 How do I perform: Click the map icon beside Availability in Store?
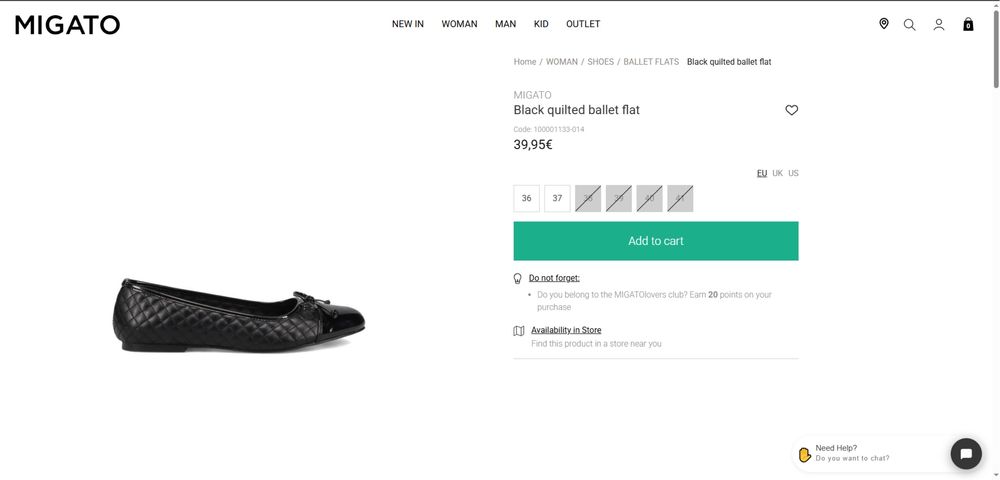pyautogui.click(x=519, y=331)
